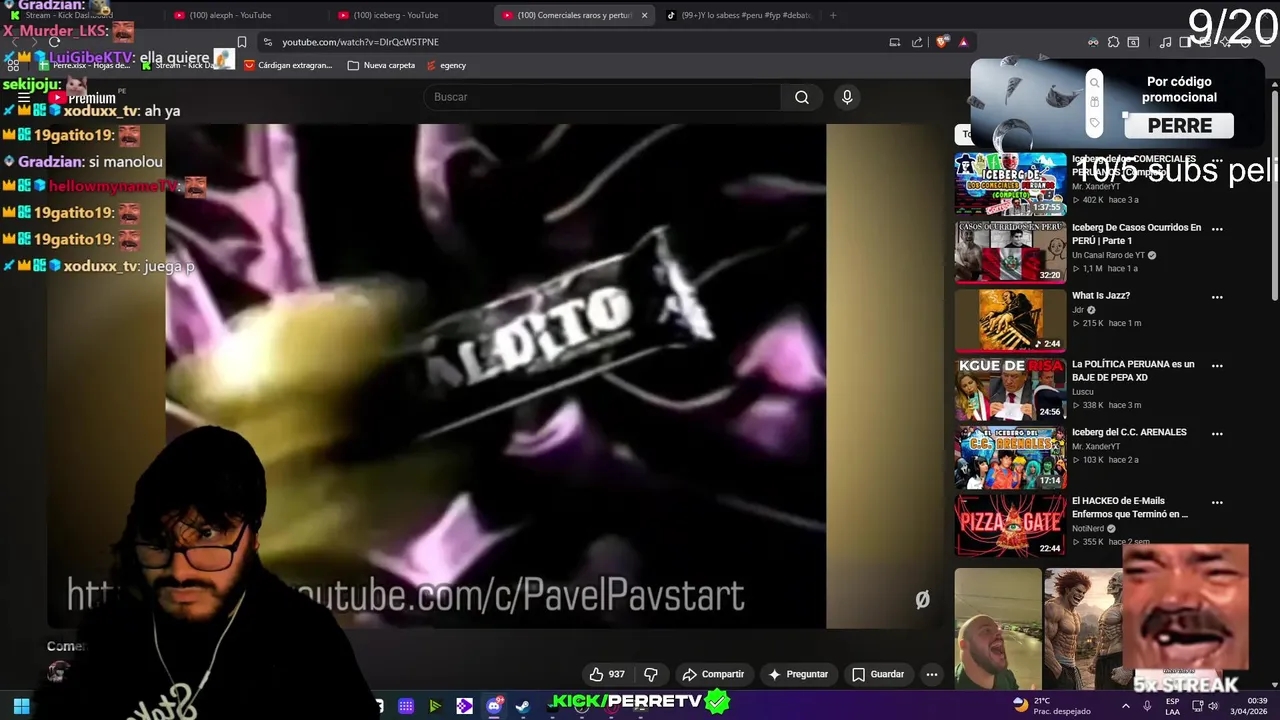Click the Guardar button
This screenshot has height=720, width=1280.
pyautogui.click(x=877, y=674)
